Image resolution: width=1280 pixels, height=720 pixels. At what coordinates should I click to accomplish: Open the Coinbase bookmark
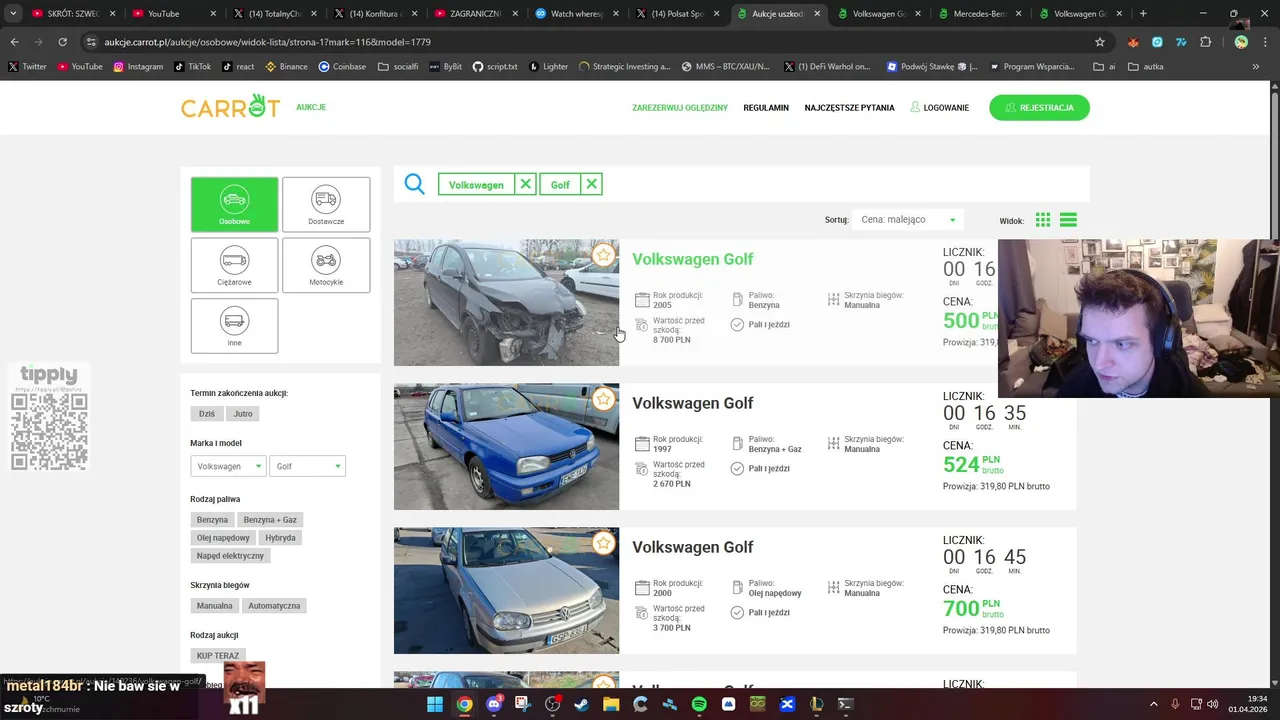coord(342,67)
